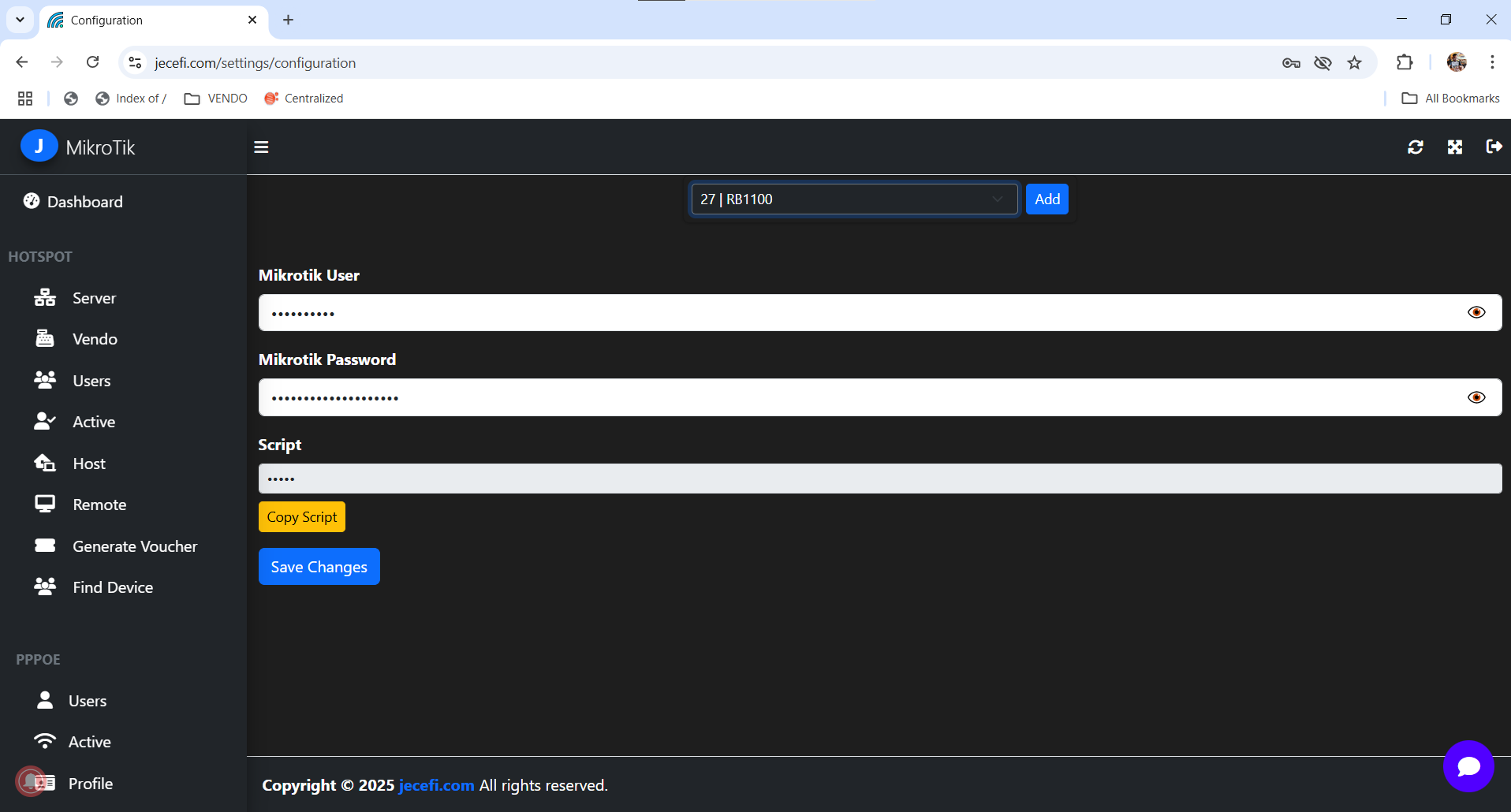Viewport: 1511px width, 812px height.
Task: Click in the Mikrotik Password field
Action: tap(880, 397)
